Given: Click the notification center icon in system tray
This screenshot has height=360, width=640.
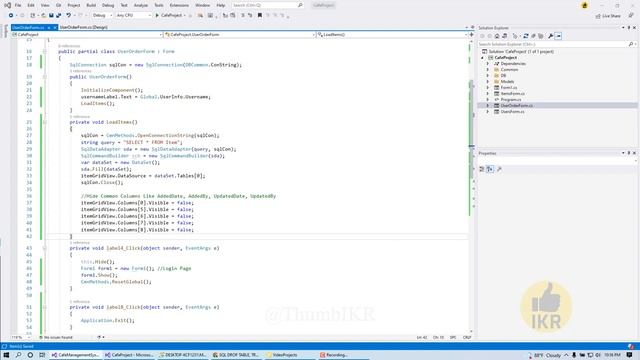Looking at the screenshot, I should coord(630,355).
